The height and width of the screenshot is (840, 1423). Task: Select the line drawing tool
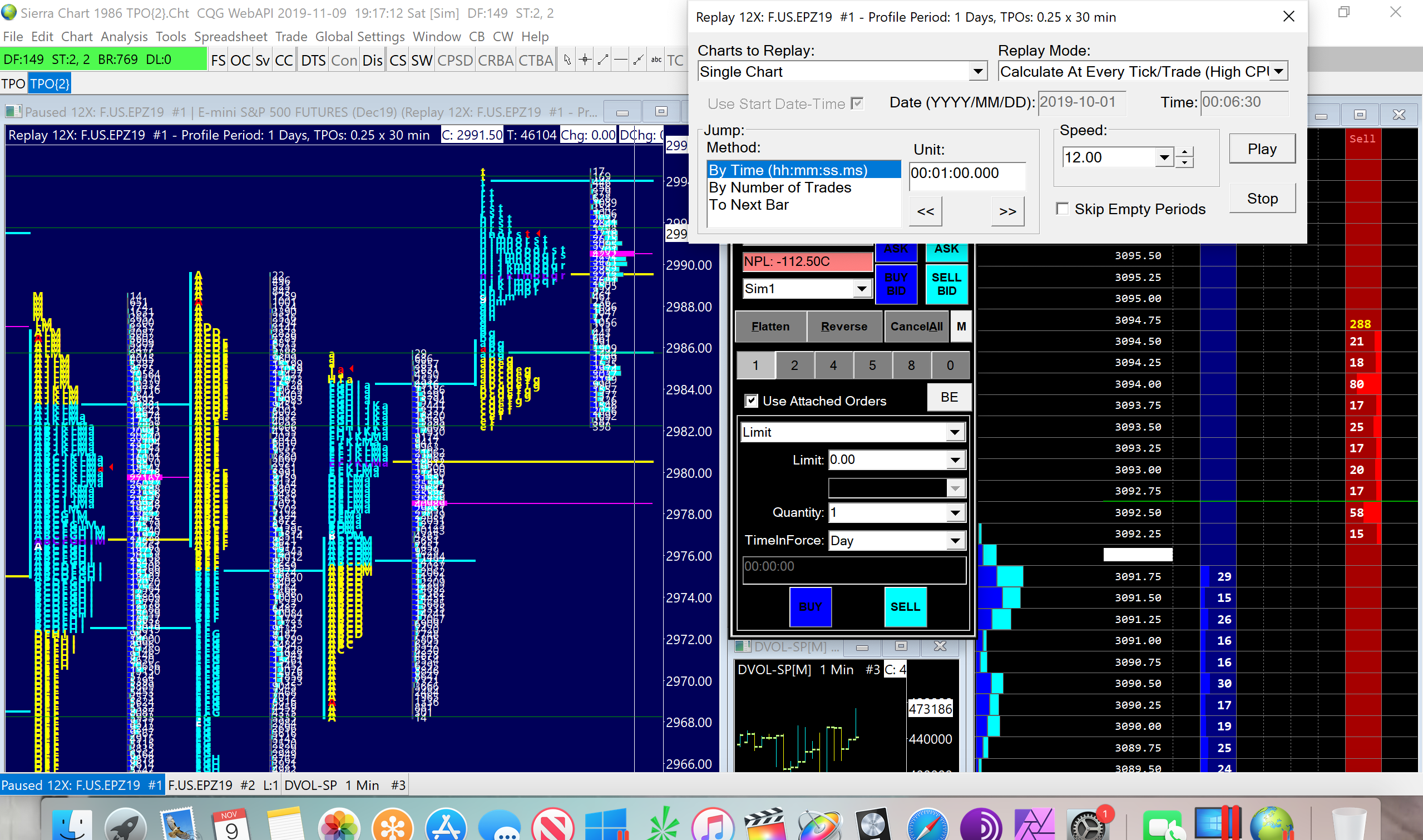click(x=603, y=60)
